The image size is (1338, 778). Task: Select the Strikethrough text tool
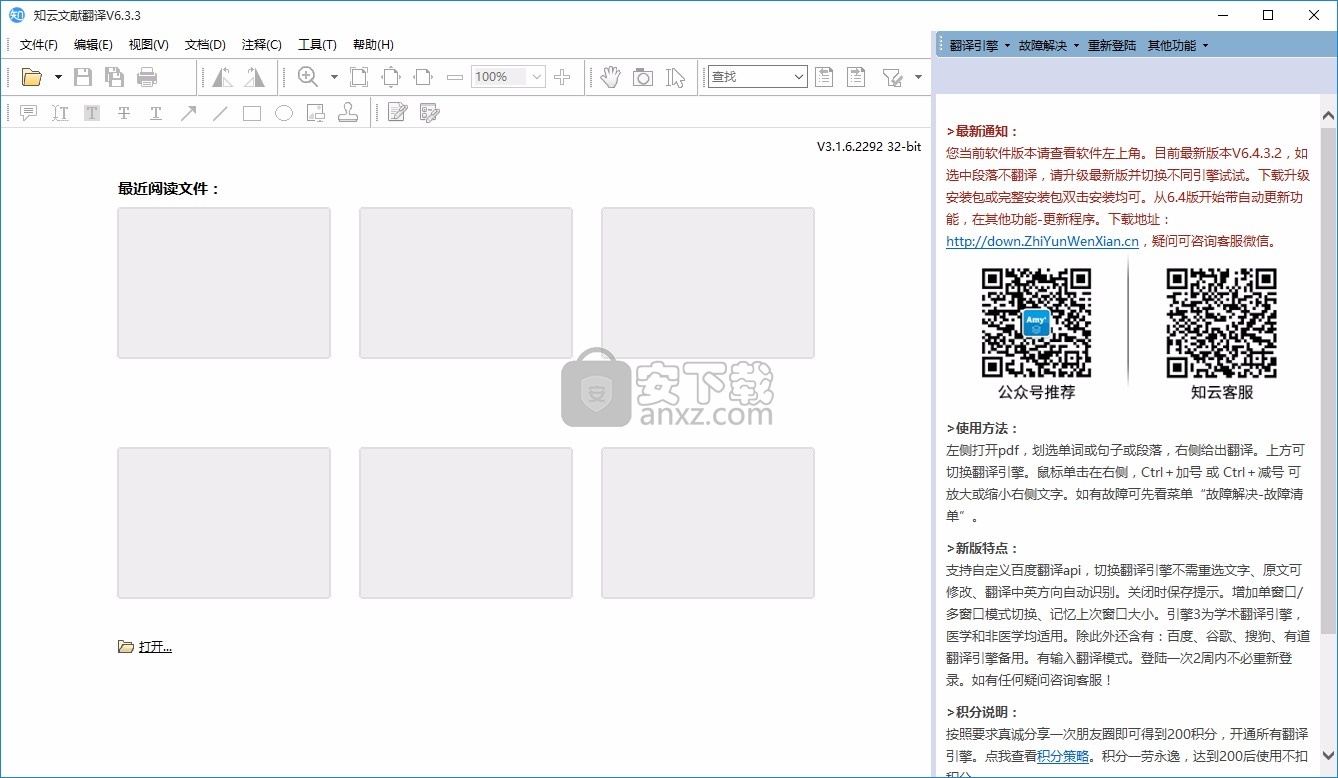point(124,113)
